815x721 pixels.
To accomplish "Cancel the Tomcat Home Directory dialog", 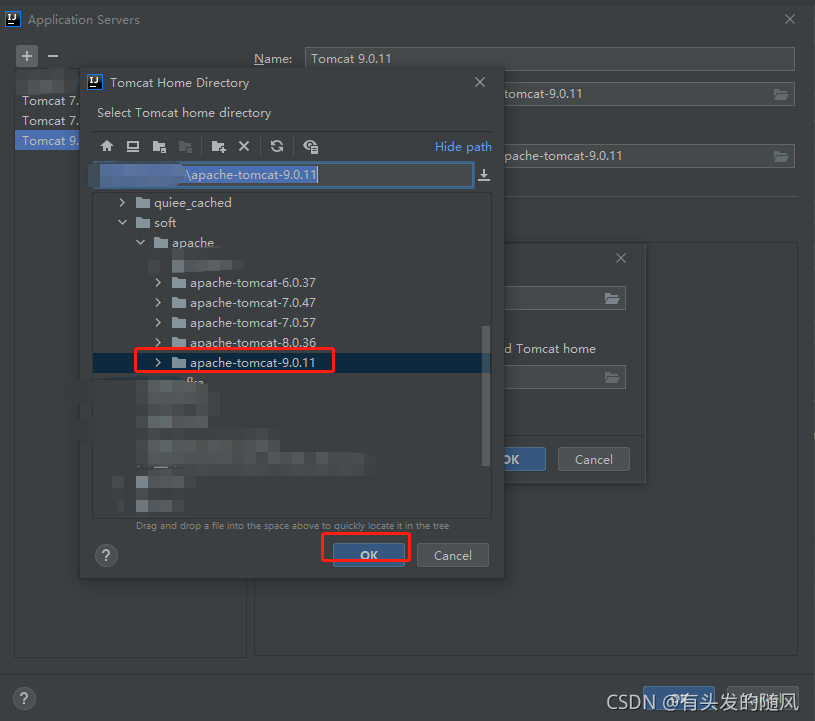I will coord(452,555).
